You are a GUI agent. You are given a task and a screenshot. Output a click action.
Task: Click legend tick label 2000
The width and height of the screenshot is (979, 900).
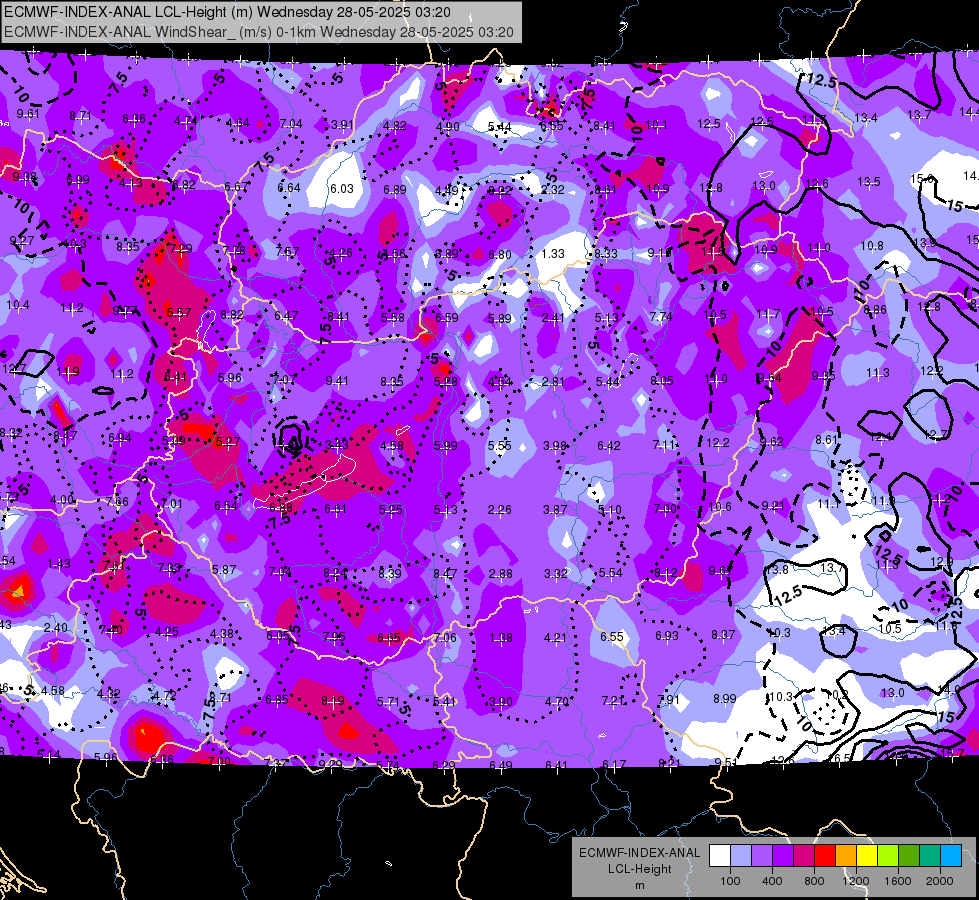(940, 881)
